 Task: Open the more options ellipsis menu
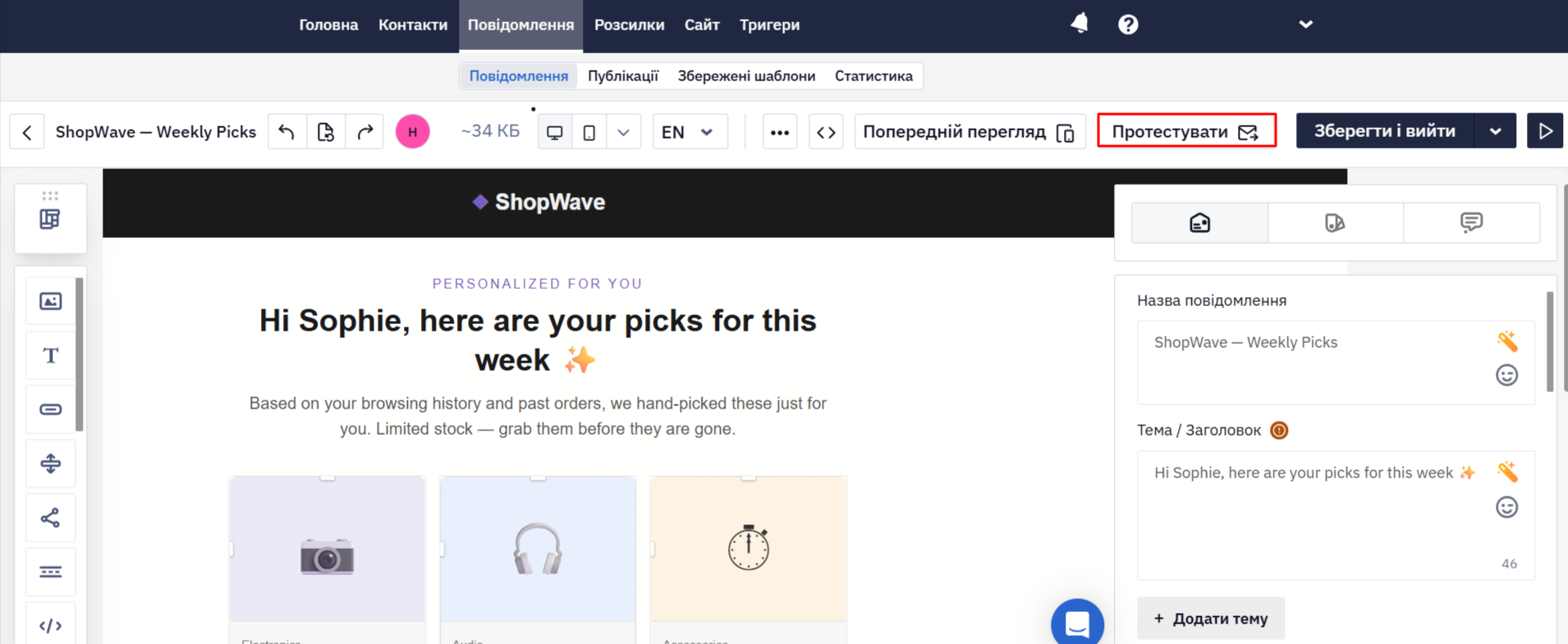point(780,131)
